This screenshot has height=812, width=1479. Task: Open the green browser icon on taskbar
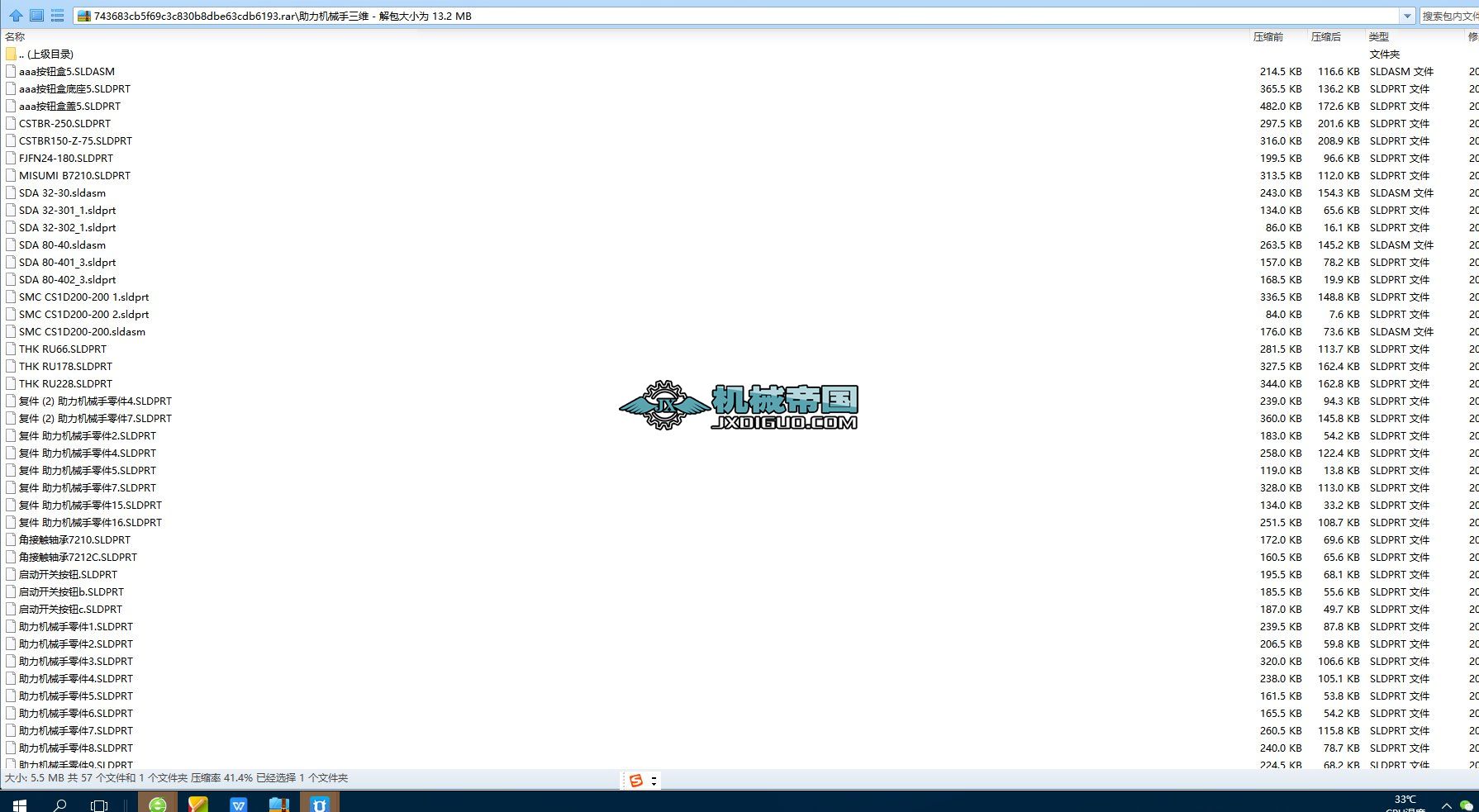point(157,804)
